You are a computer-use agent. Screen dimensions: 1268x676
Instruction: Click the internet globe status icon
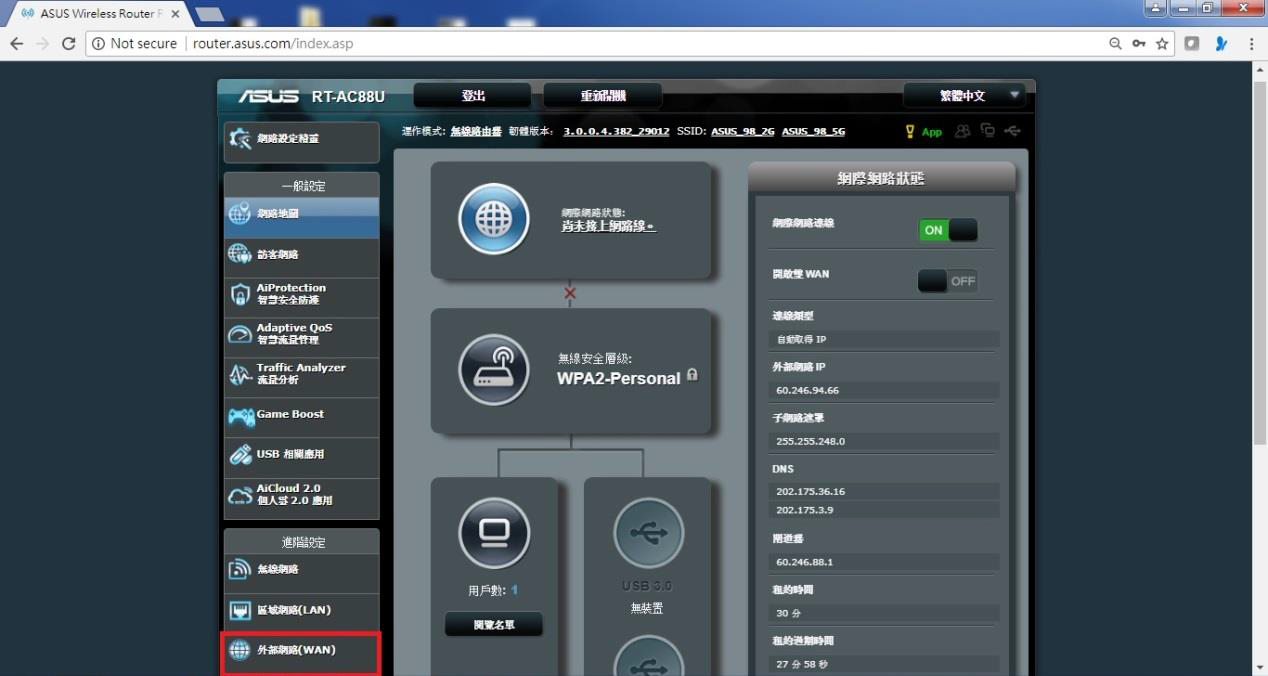(x=493, y=219)
